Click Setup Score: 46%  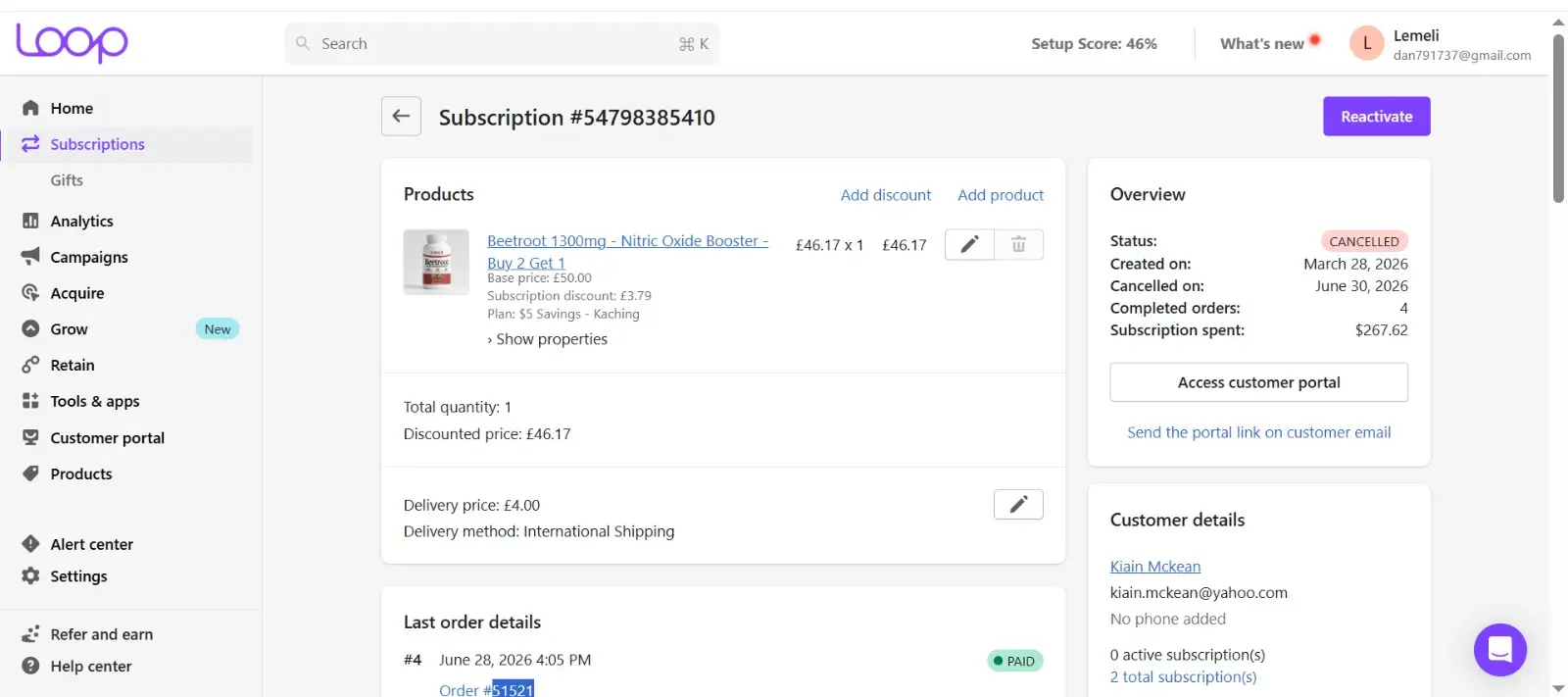click(x=1094, y=43)
